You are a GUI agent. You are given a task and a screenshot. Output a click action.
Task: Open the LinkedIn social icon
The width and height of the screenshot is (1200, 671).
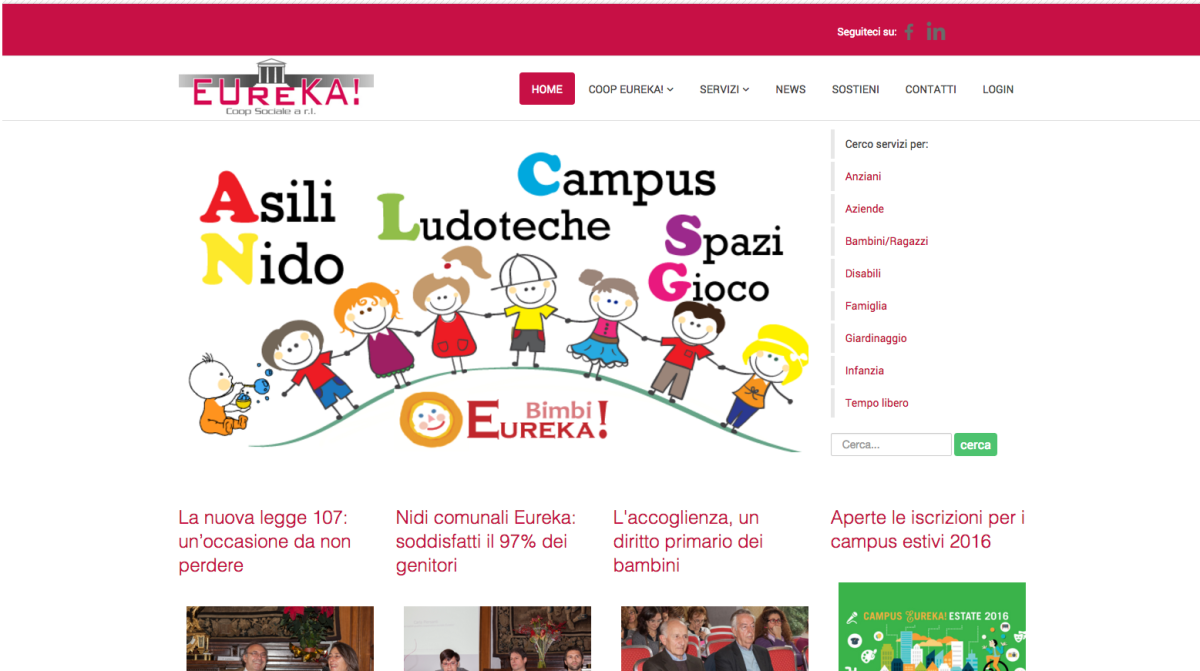[x=936, y=32]
